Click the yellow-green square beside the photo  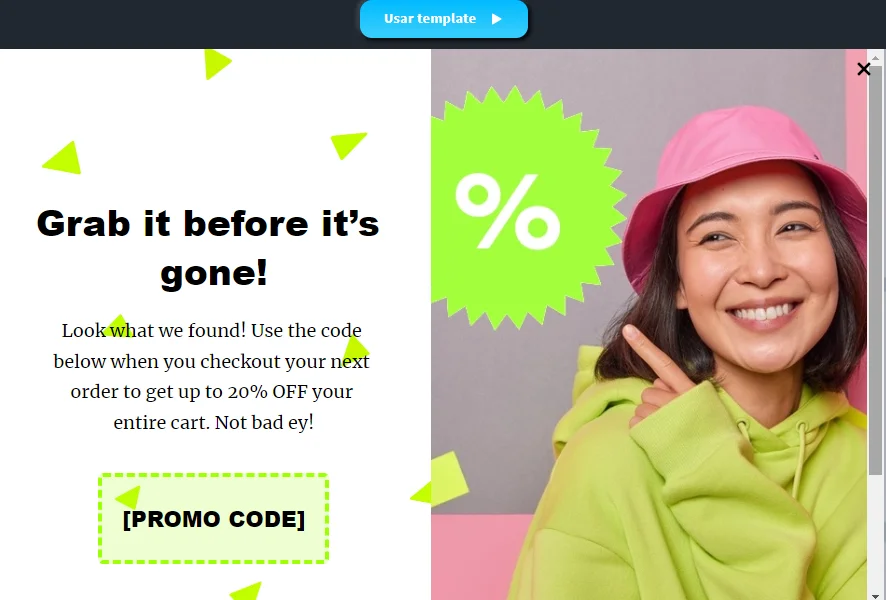point(449,477)
